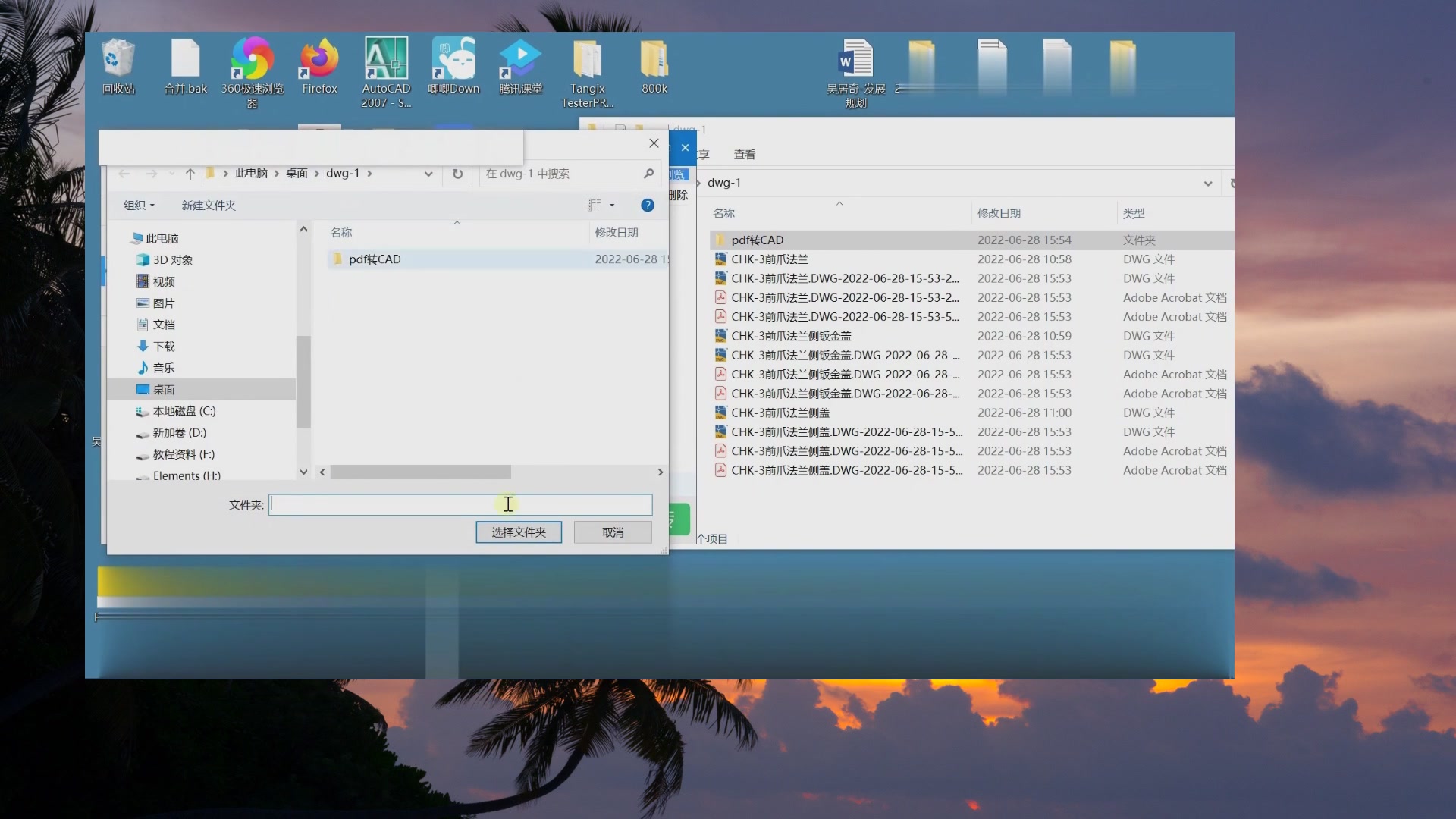Image resolution: width=1456 pixels, height=819 pixels.
Task: Select 文档 in the navigation tree
Action: tap(155, 325)
